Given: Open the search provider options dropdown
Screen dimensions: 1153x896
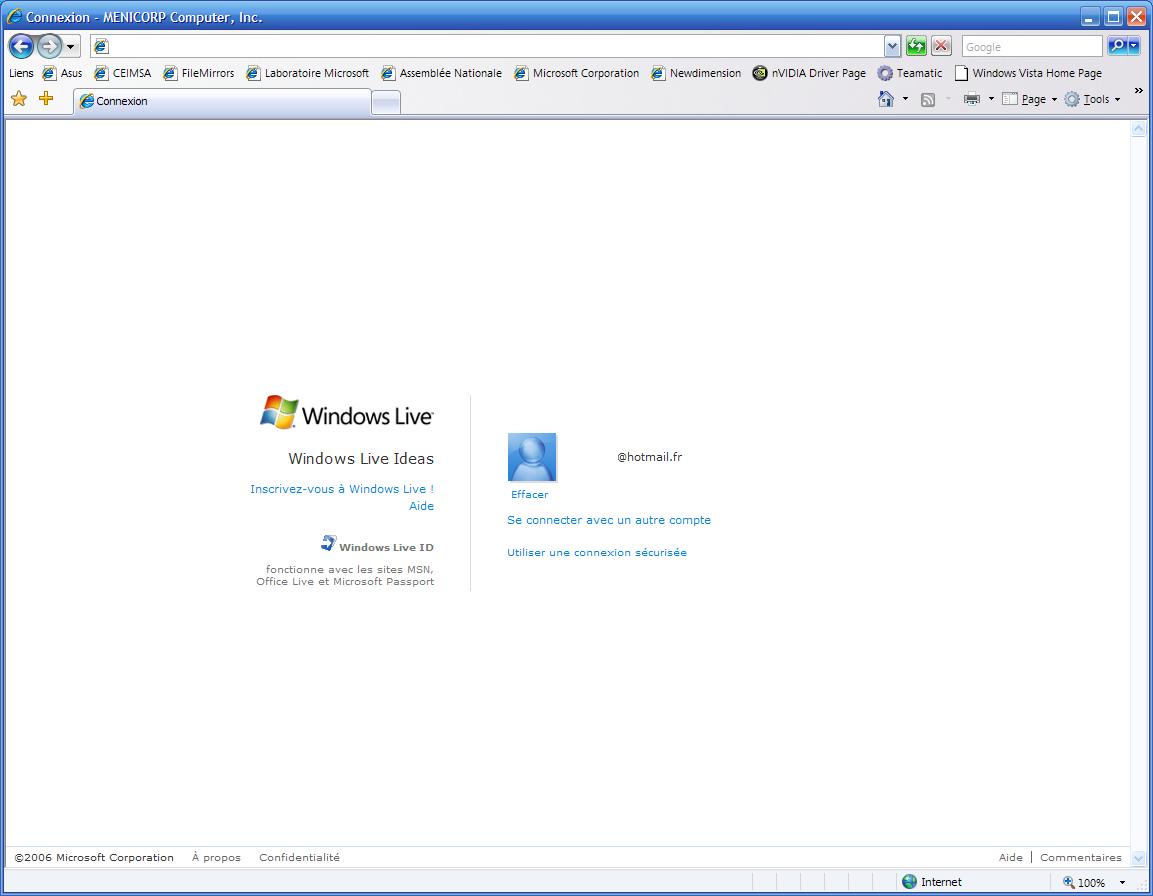Looking at the screenshot, I should pyautogui.click(x=1134, y=46).
